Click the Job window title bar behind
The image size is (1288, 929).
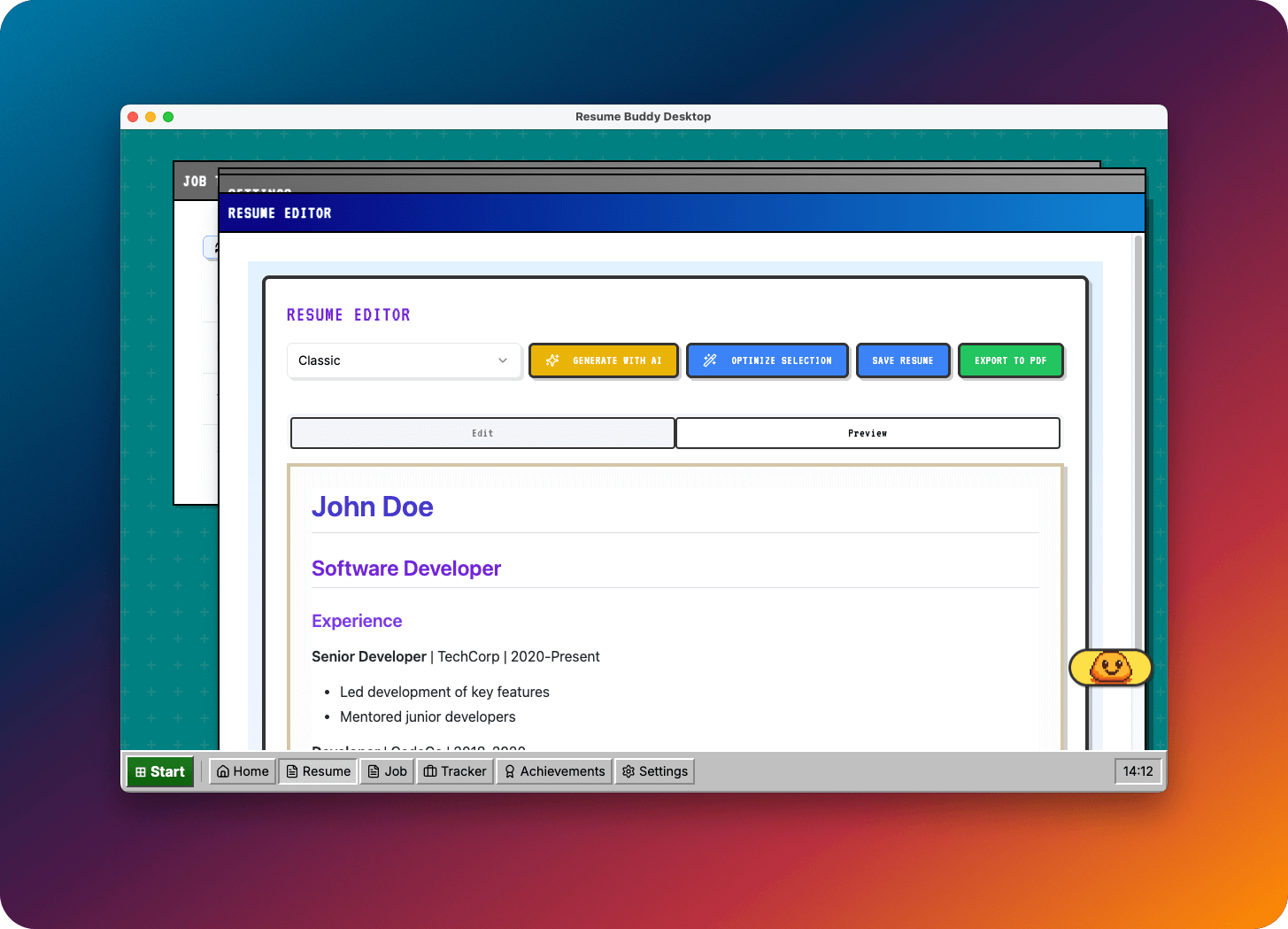195,181
